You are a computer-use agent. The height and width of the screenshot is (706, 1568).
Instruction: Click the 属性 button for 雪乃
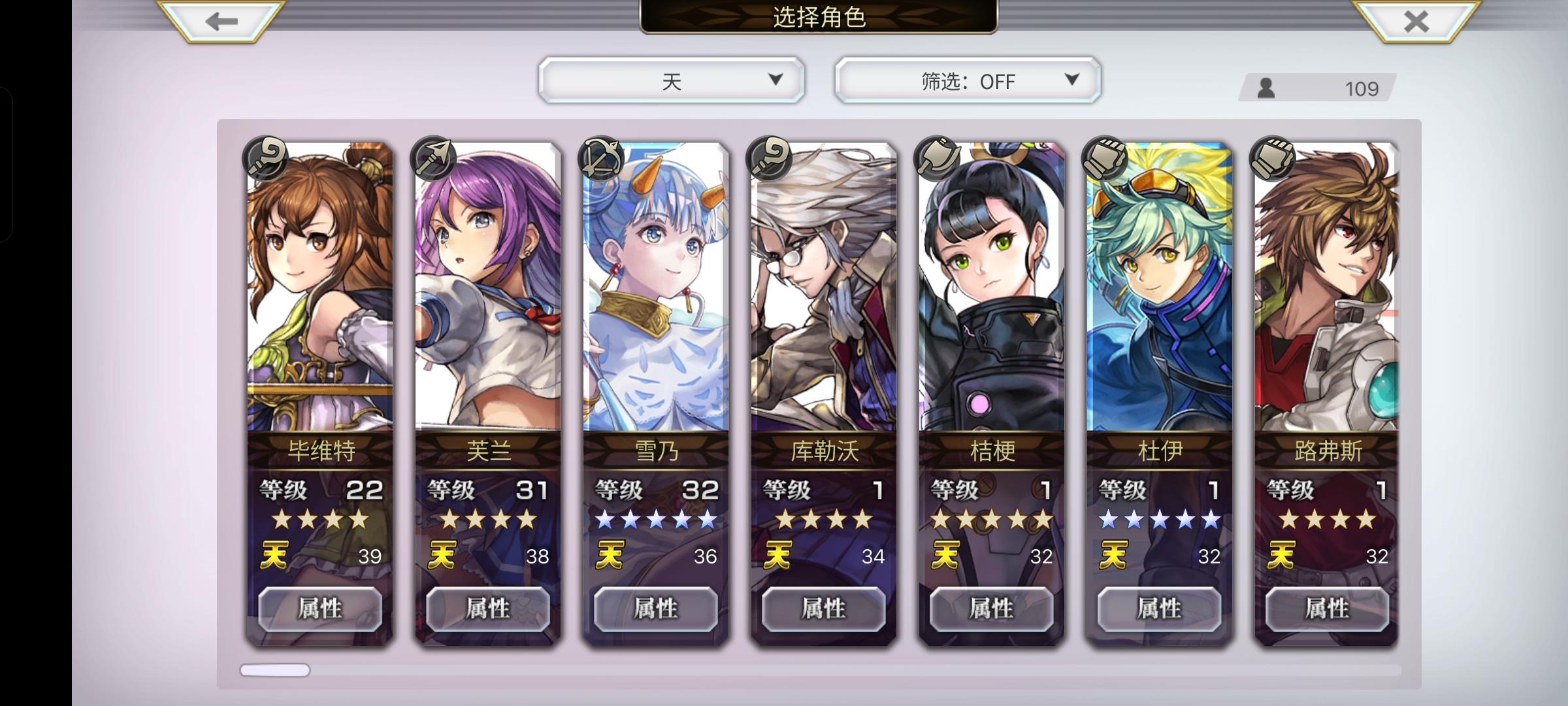point(656,609)
